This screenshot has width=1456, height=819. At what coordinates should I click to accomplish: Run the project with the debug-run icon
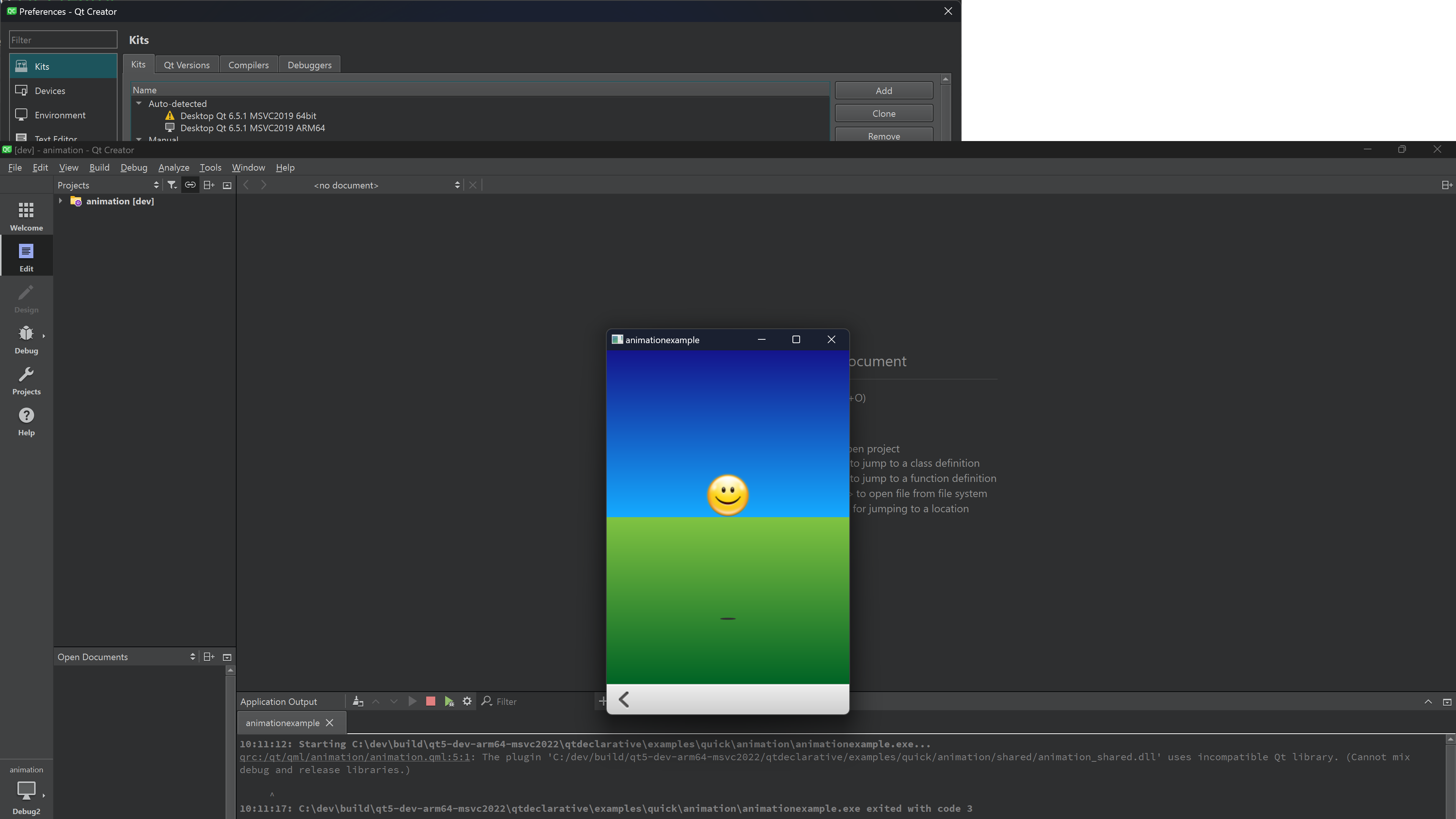coord(449,701)
